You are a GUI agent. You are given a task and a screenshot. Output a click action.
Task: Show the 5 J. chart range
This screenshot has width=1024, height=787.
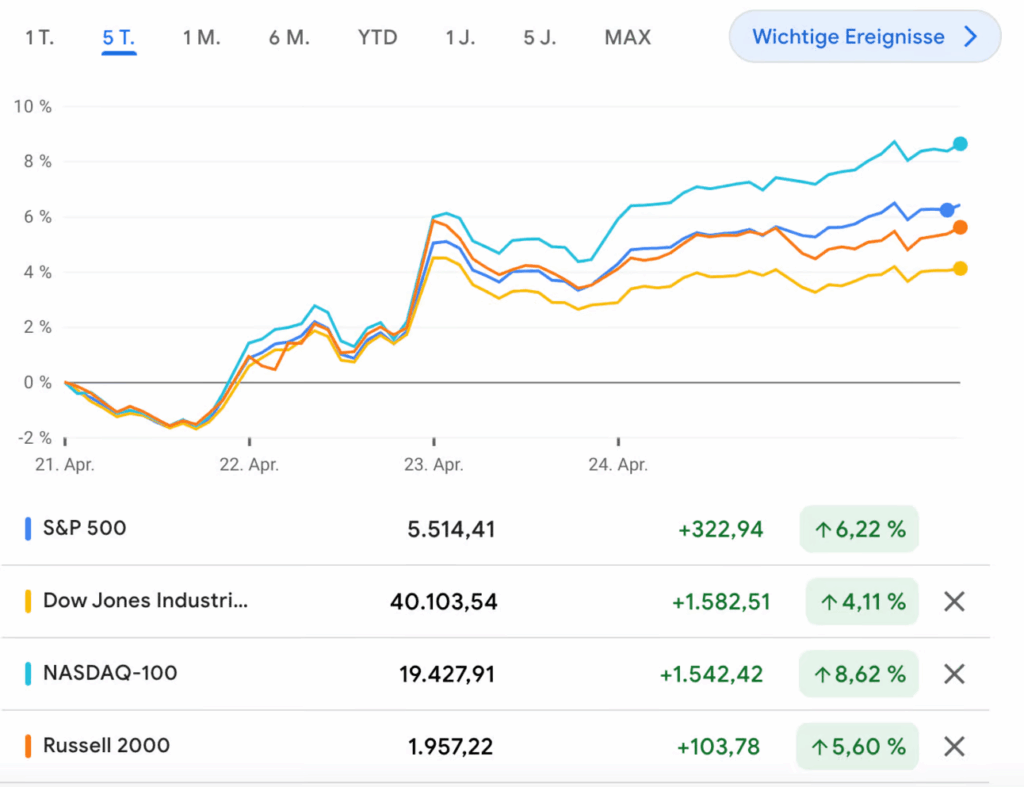[x=540, y=38]
